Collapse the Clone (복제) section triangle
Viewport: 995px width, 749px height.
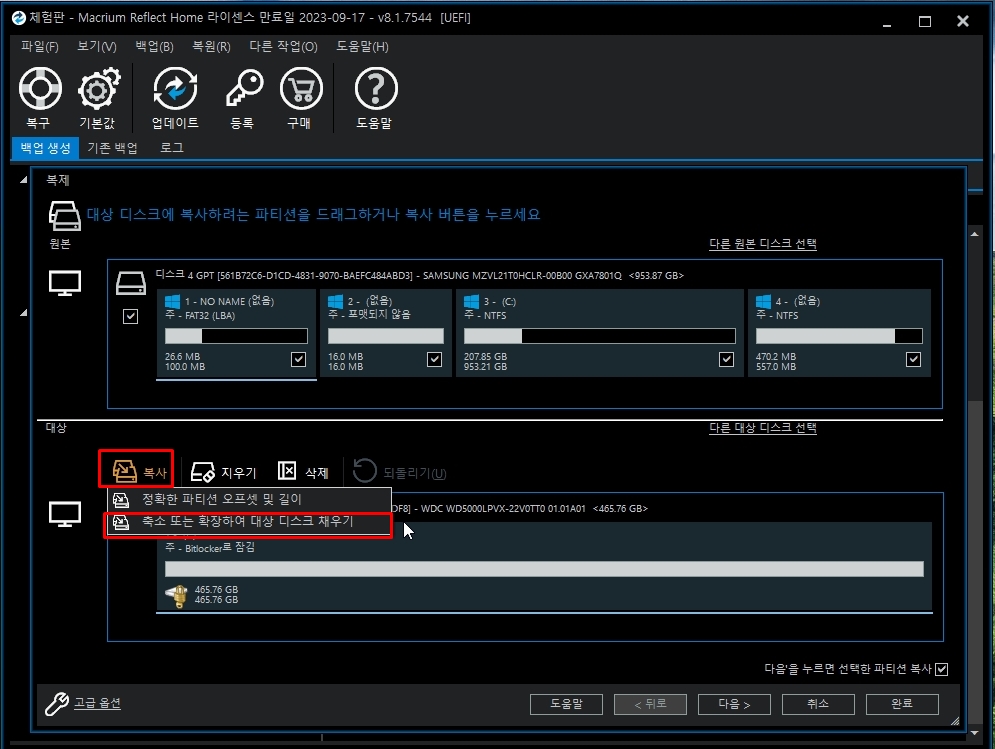pos(23,180)
